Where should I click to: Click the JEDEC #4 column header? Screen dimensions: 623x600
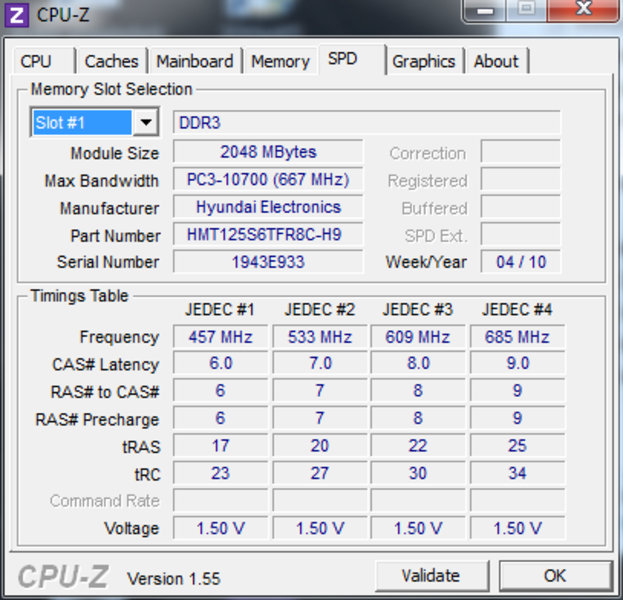pyautogui.click(x=517, y=310)
